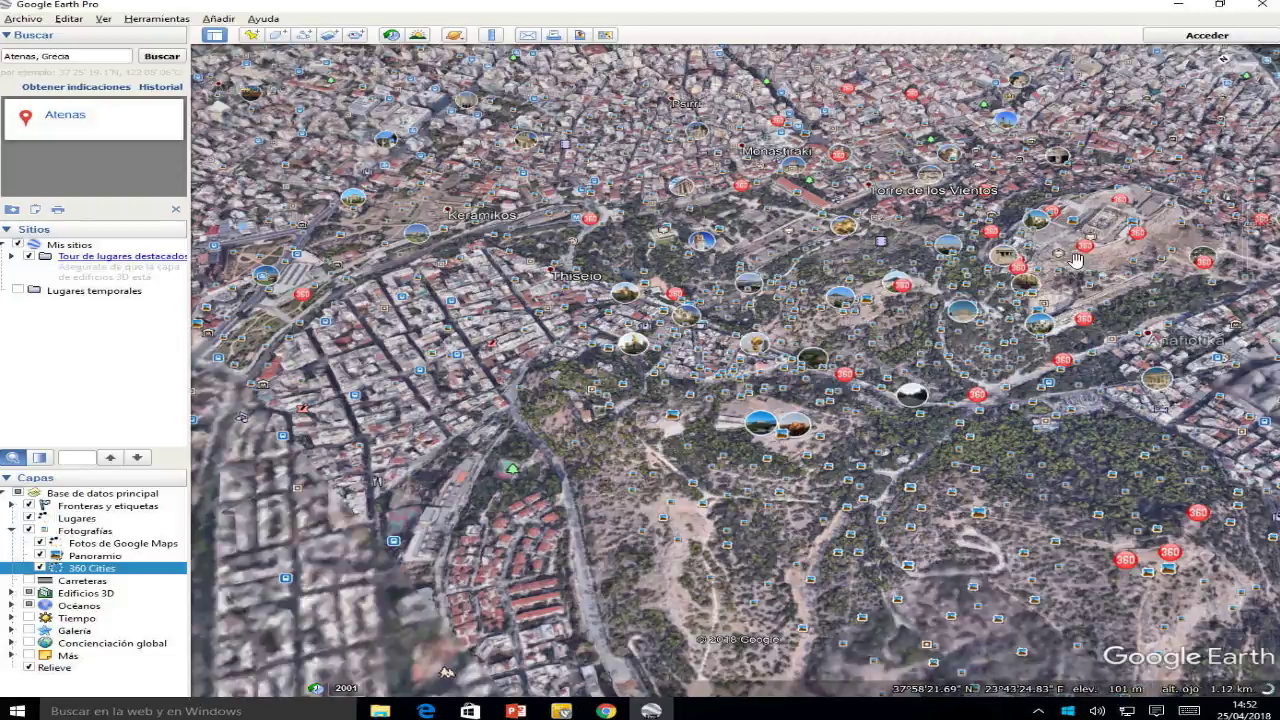Click the red Atenas placemark pin icon
Viewport: 1280px width, 720px height.
[x=25, y=118]
